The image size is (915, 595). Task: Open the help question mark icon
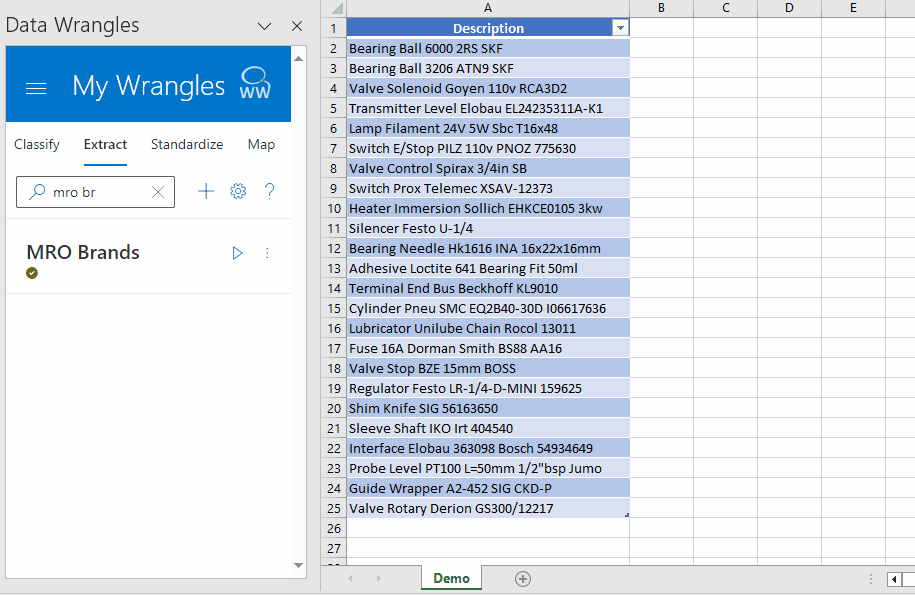[269, 191]
